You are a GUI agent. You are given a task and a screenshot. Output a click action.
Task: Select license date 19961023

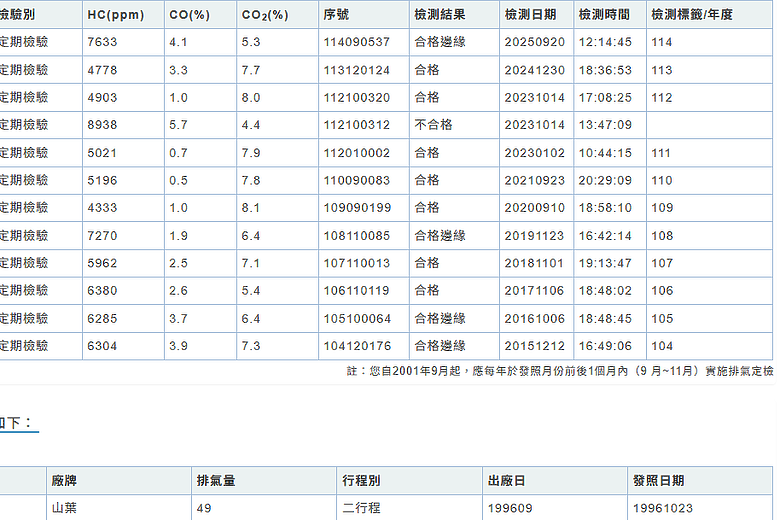coord(663,508)
